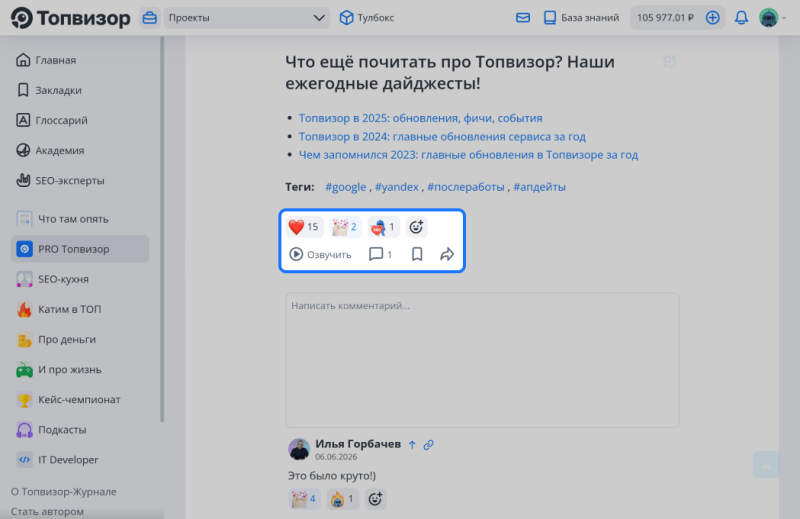Viewport: 800px width, 519px height.
Task: Open notifications bell
Action: [x=741, y=18]
